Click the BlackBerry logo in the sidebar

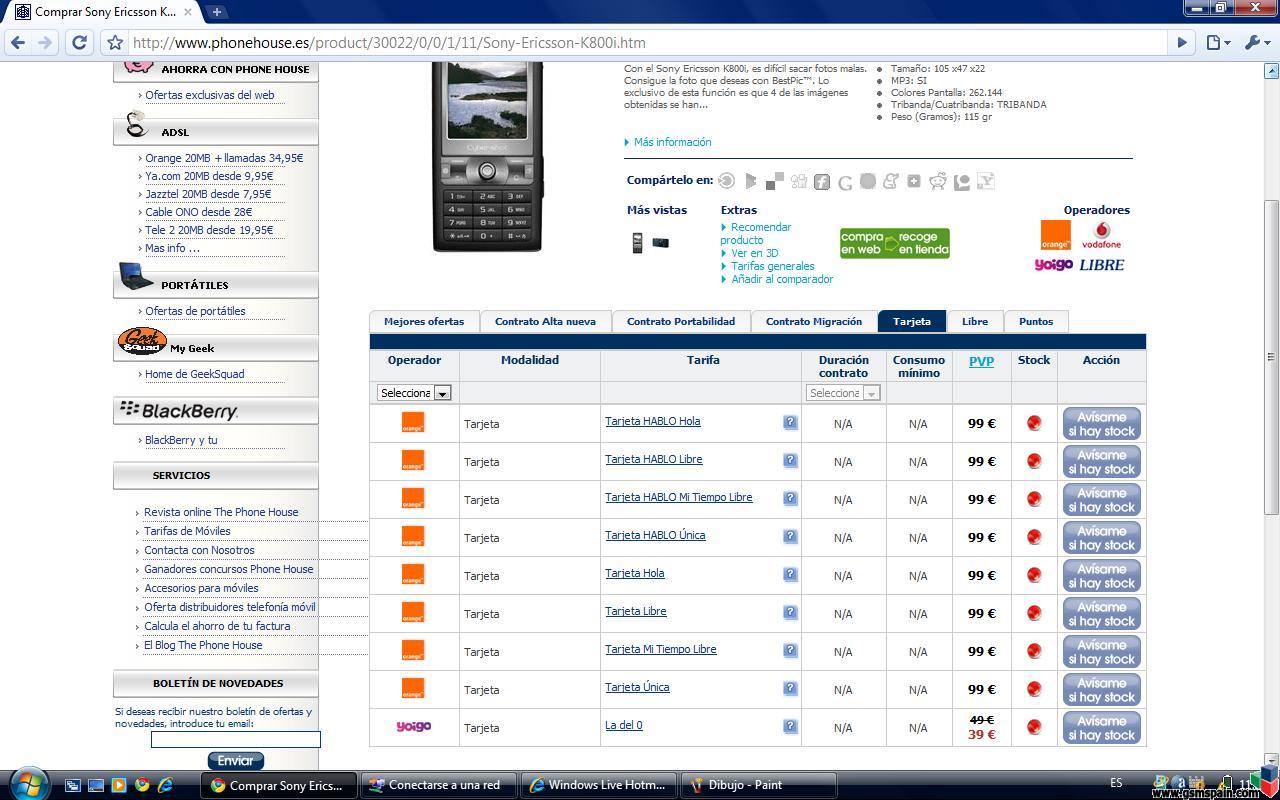[179, 410]
